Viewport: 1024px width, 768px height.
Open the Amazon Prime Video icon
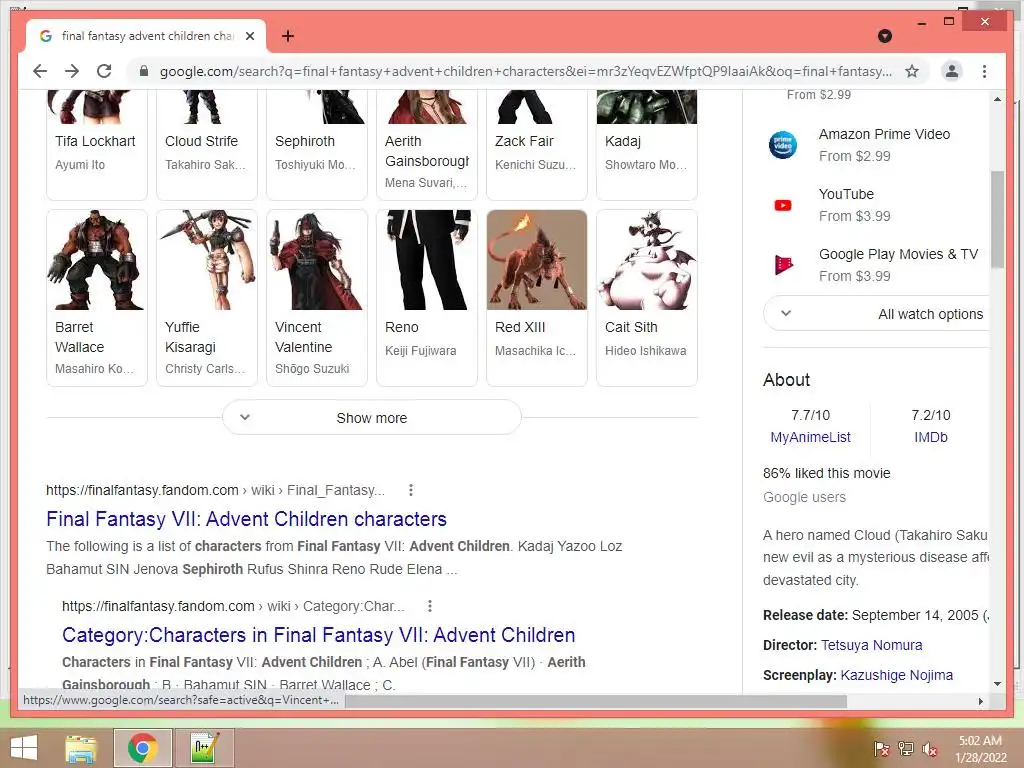pyautogui.click(x=782, y=145)
